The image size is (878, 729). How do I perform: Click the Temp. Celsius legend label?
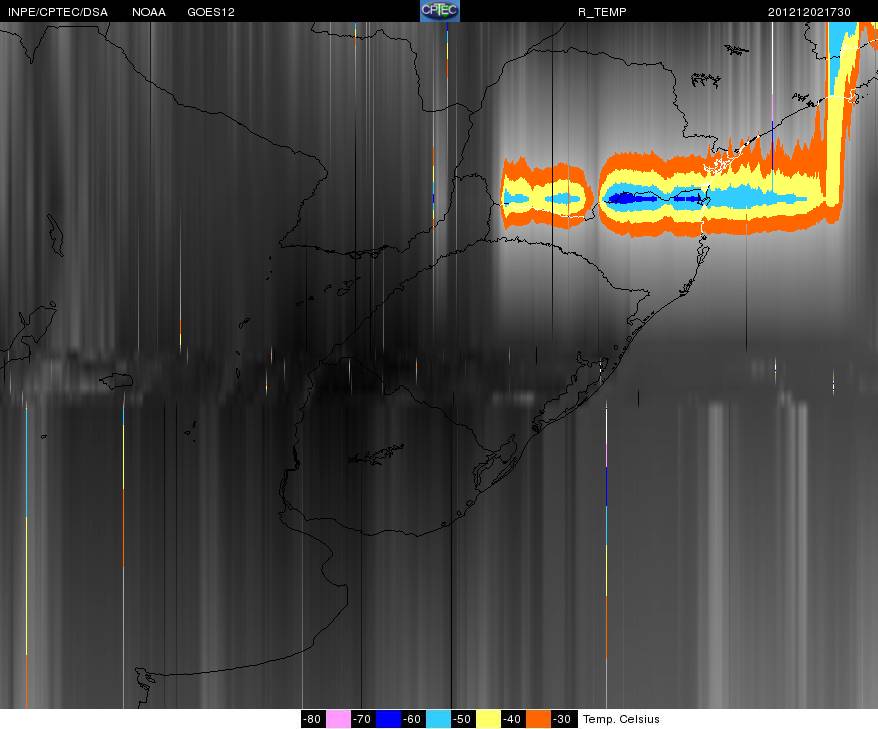pyautogui.click(x=621, y=719)
